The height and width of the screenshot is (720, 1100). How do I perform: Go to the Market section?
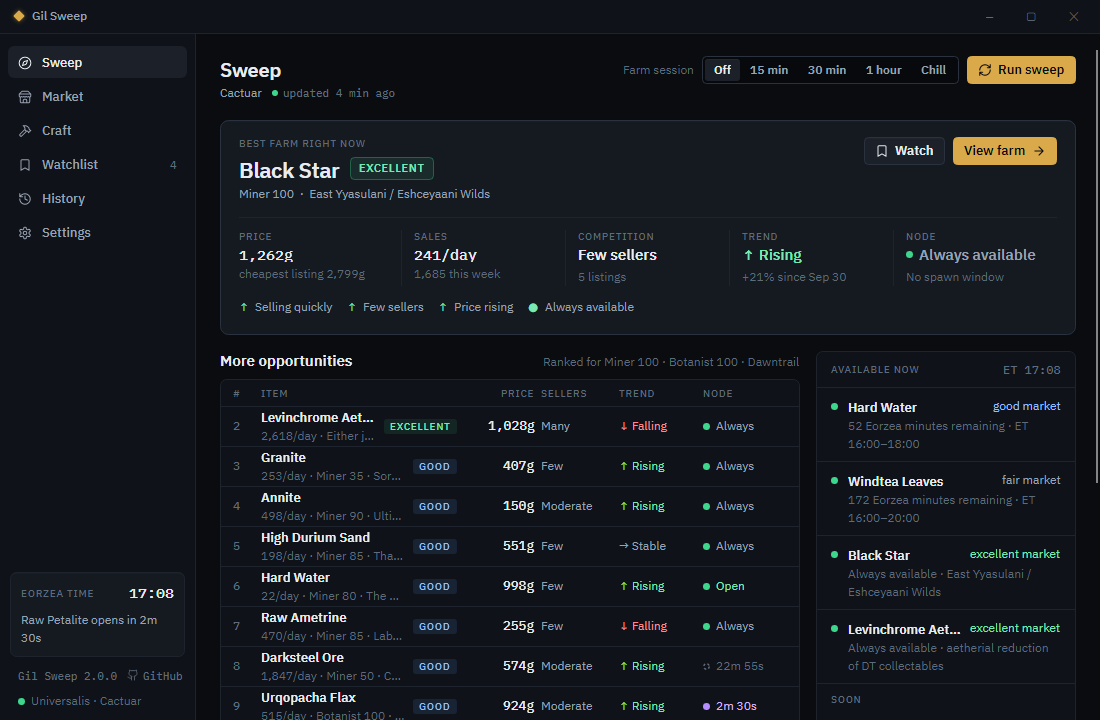coord(98,97)
